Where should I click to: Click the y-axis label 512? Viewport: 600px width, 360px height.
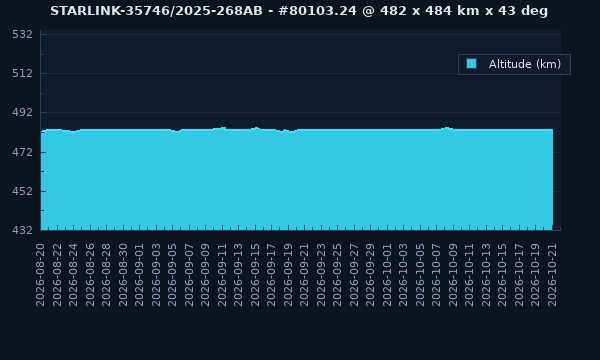[x=22, y=73]
